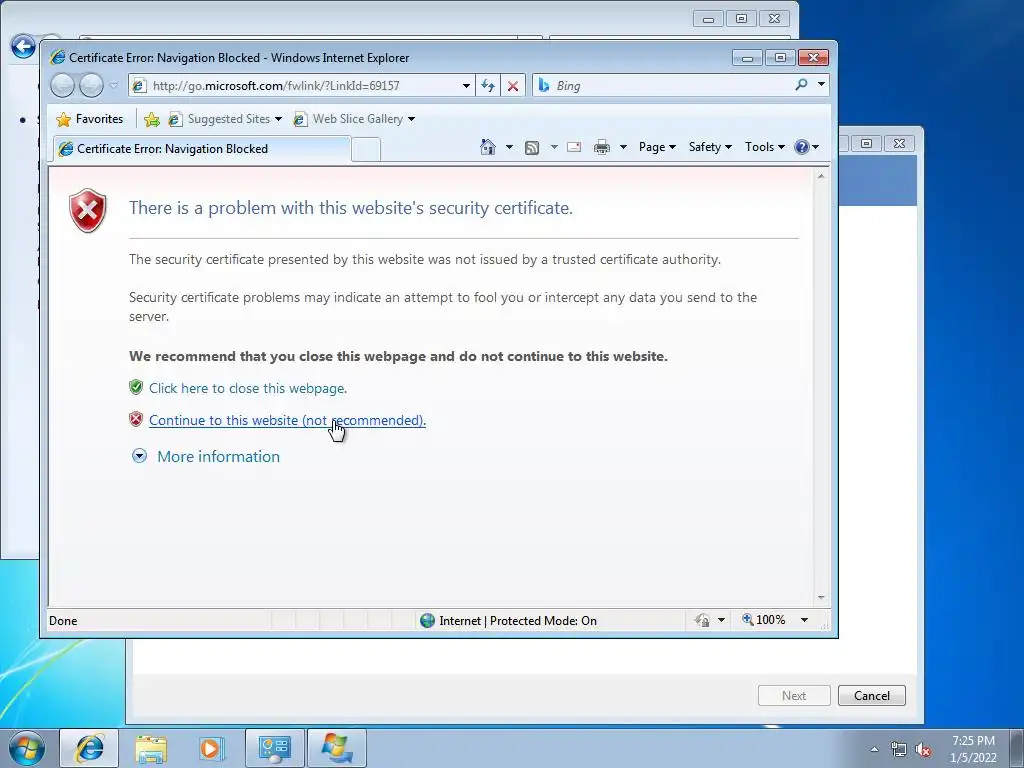Screen dimensions: 1024x768
Task: Open the Tools menu
Action: point(765,147)
